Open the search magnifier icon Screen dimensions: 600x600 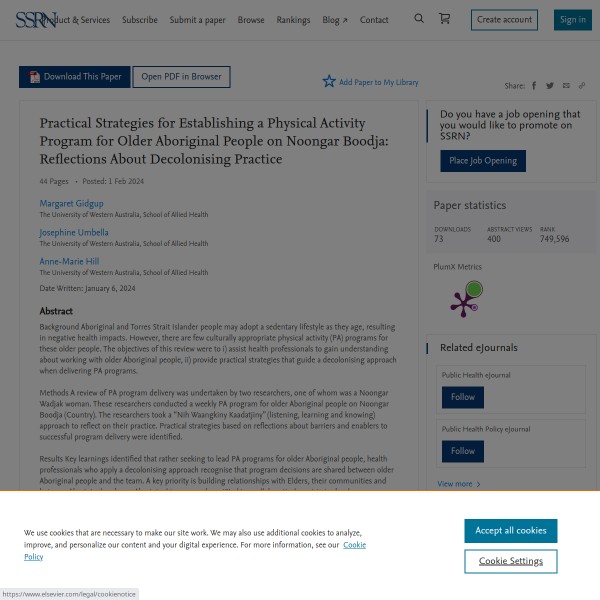tap(419, 19)
